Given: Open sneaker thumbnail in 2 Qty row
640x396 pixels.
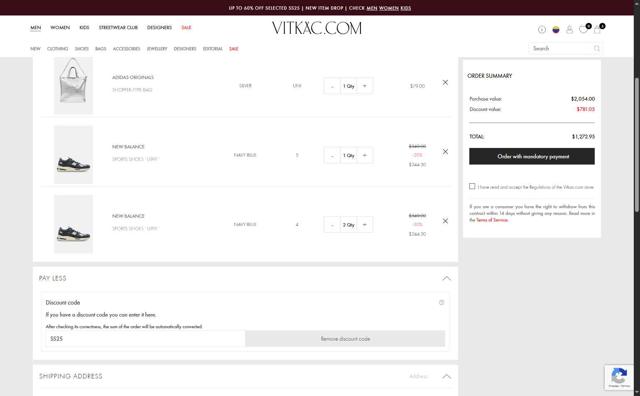Looking at the screenshot, I should (x=73, y=224).
